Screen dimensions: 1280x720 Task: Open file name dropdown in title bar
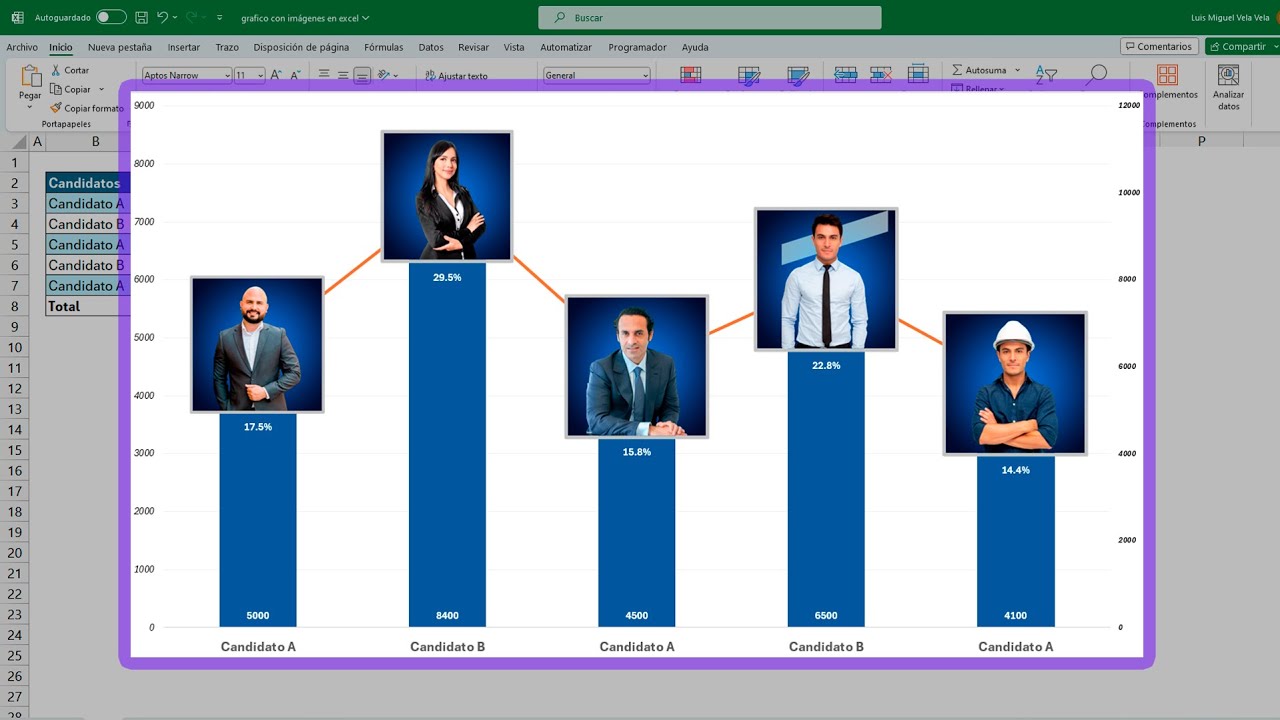365,18
